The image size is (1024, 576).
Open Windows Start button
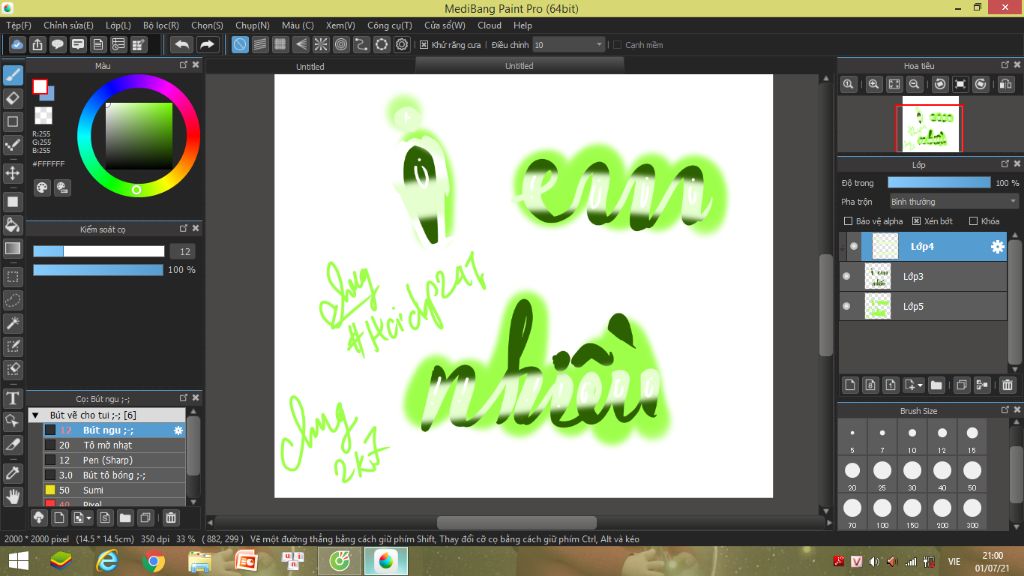click(18, 561)
